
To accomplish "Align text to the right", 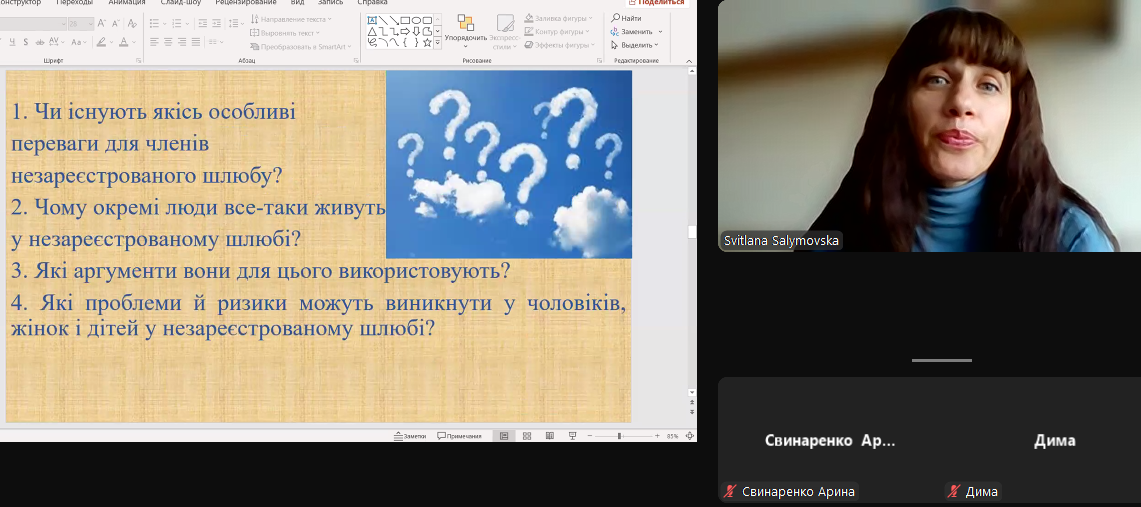I will (182, 42).
